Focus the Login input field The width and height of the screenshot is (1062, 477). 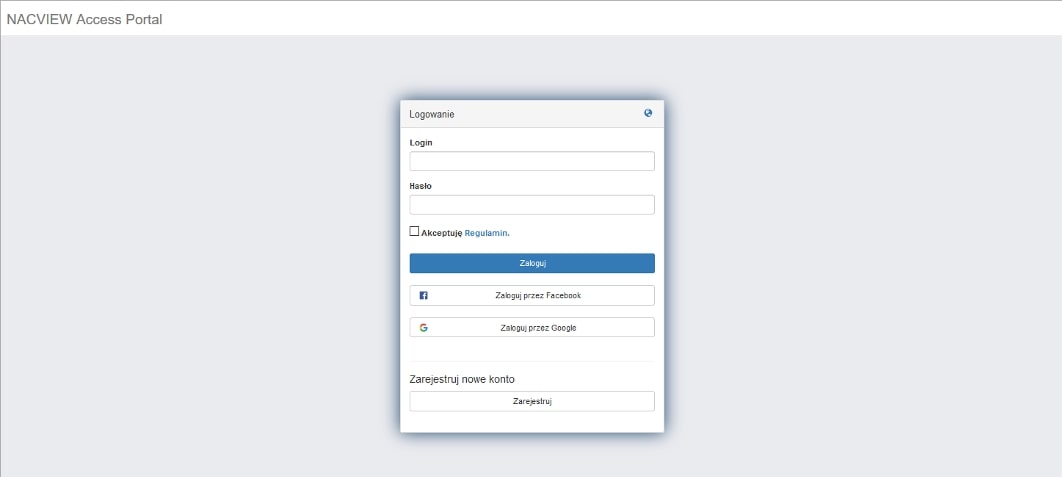pyautogui.click(x=532, y=161)
